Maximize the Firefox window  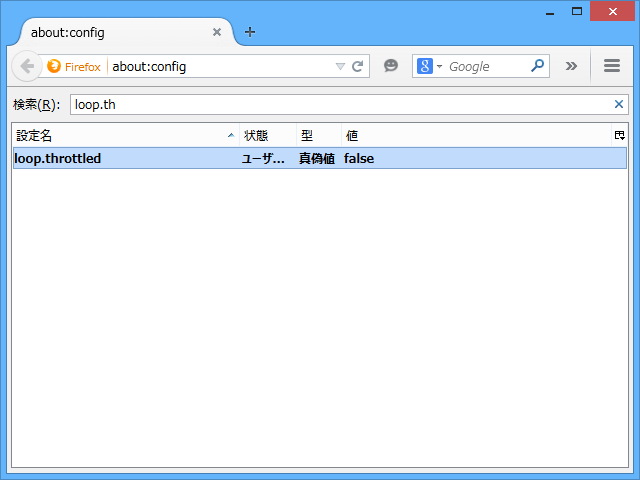point(577,11)
